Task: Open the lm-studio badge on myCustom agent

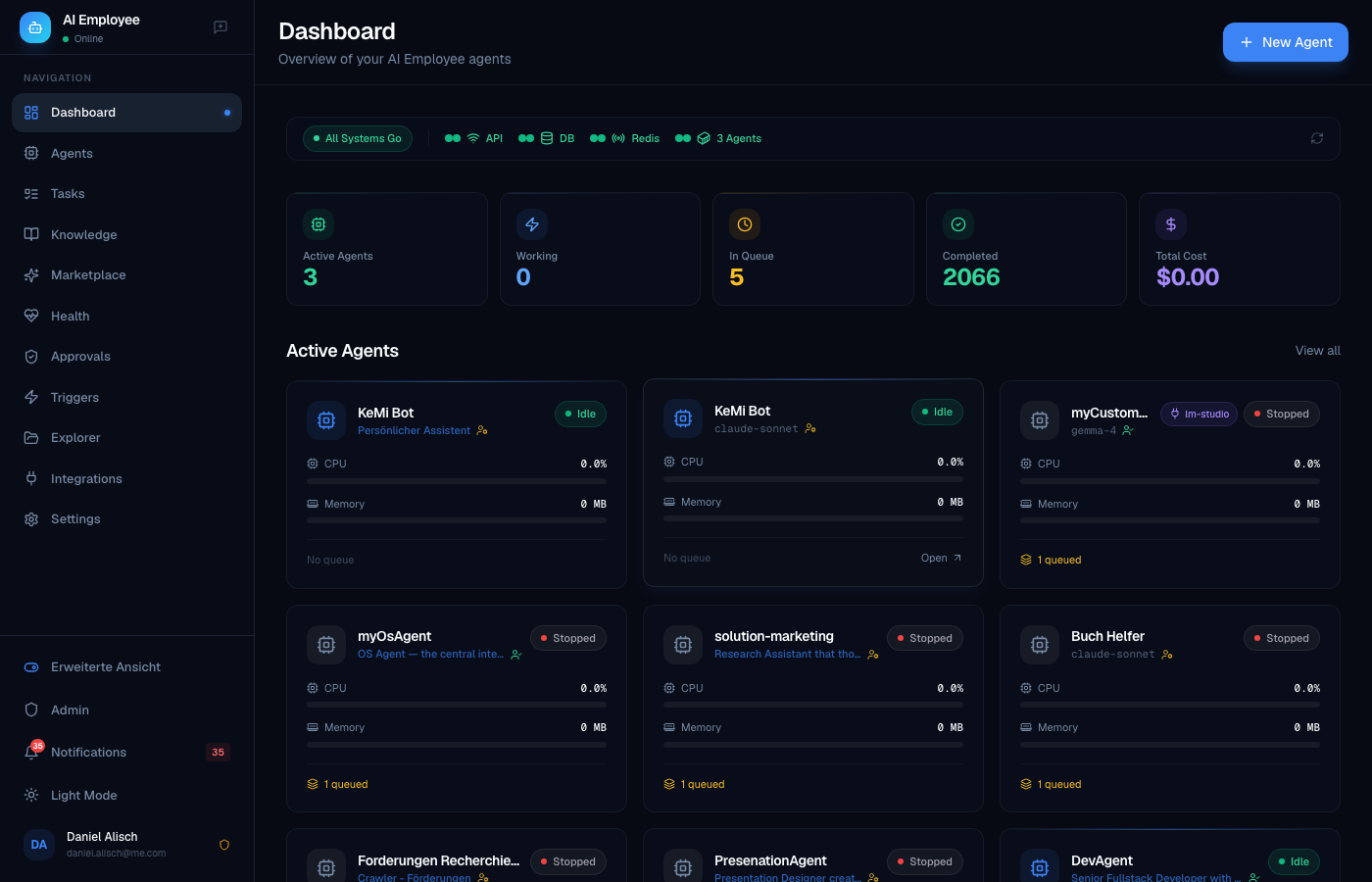Action: tap(1199, 414)
